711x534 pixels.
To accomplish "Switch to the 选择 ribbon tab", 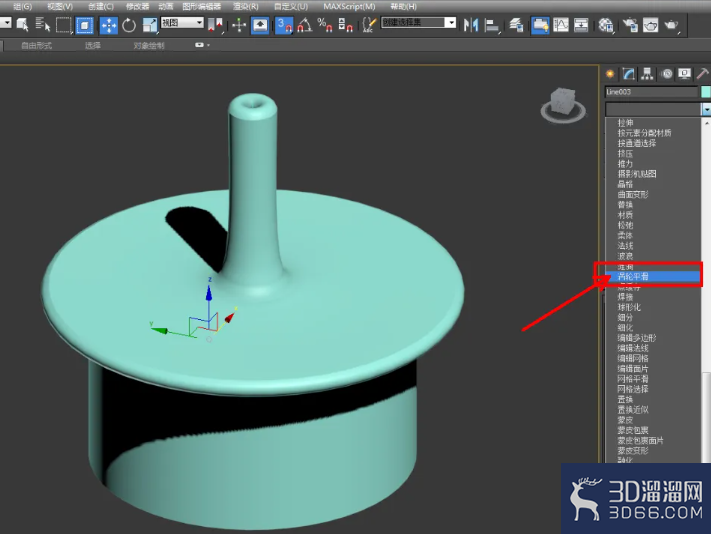I will (93, 45).
